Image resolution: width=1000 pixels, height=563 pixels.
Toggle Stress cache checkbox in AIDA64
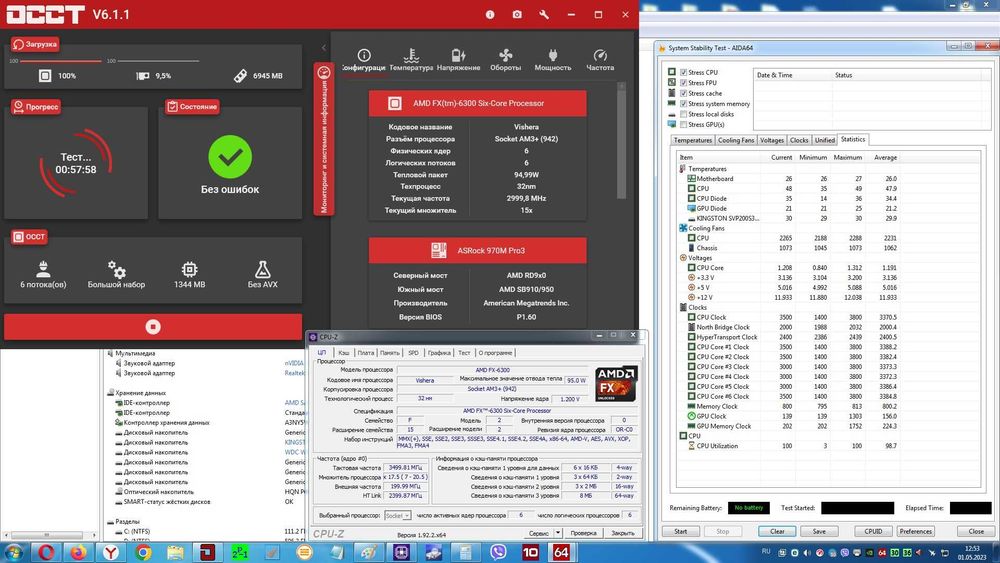coord(684,93)
